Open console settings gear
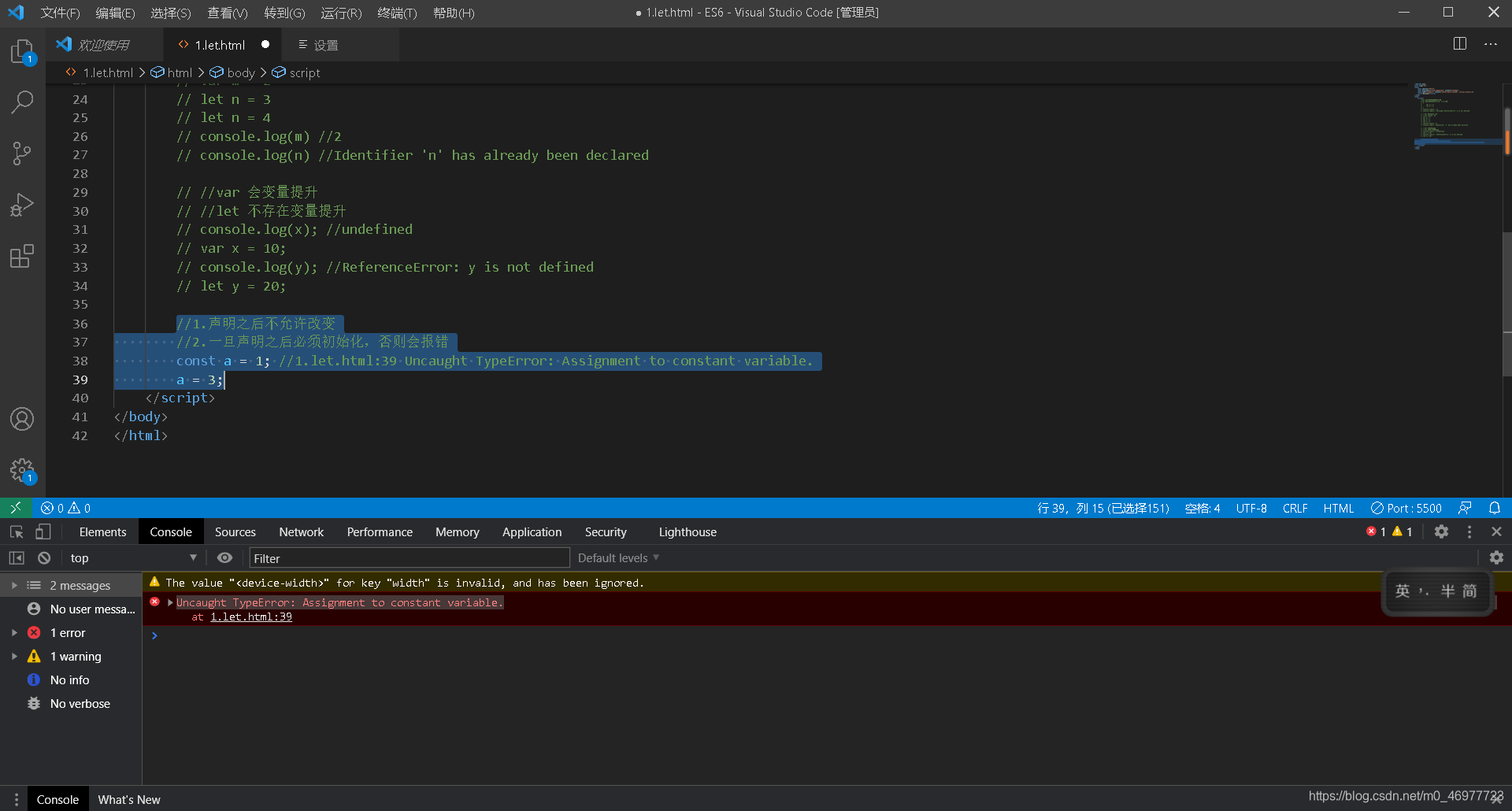This screenshot has height=811, width=1512. point(1496,557)
